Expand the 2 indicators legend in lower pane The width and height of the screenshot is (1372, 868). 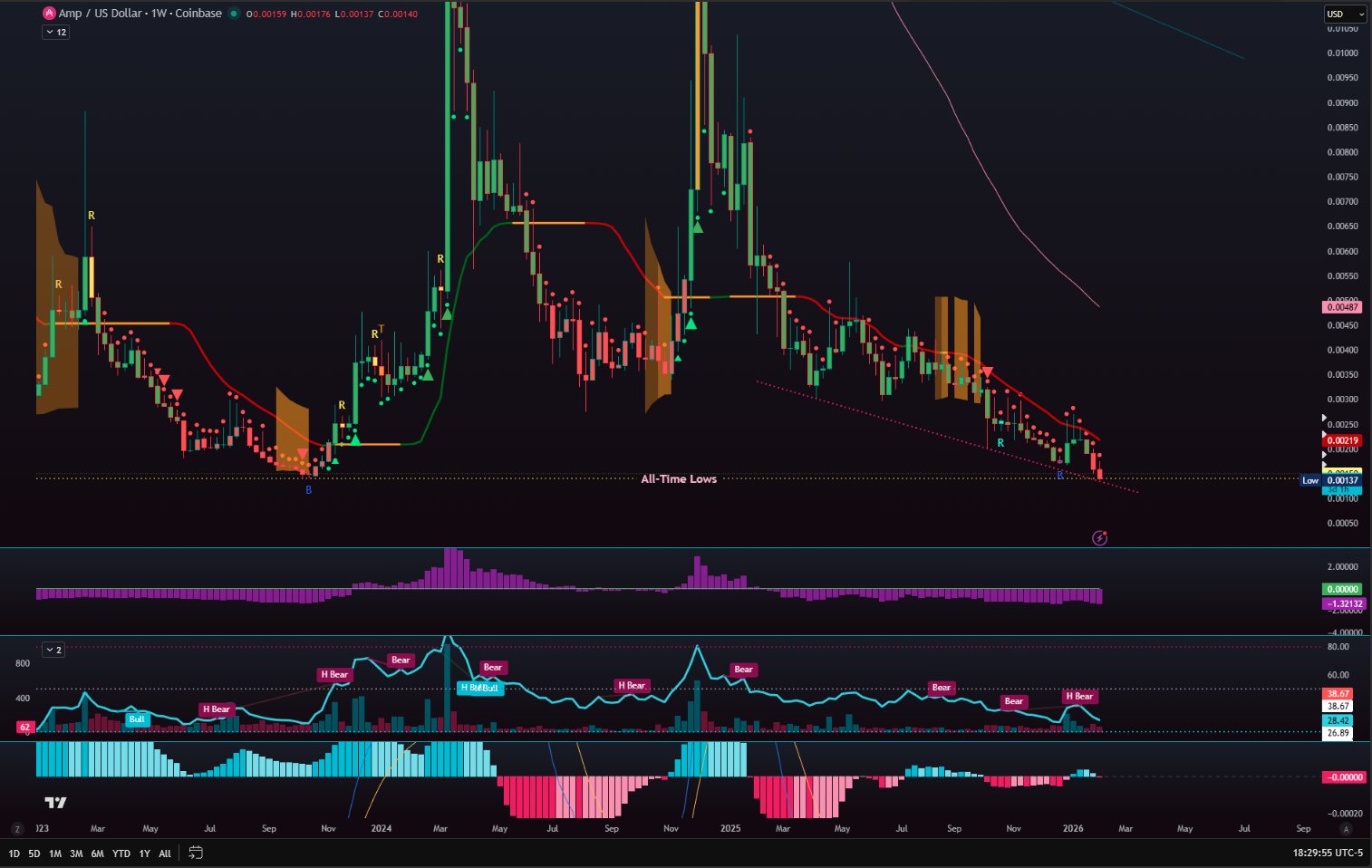tap(53, 650)
